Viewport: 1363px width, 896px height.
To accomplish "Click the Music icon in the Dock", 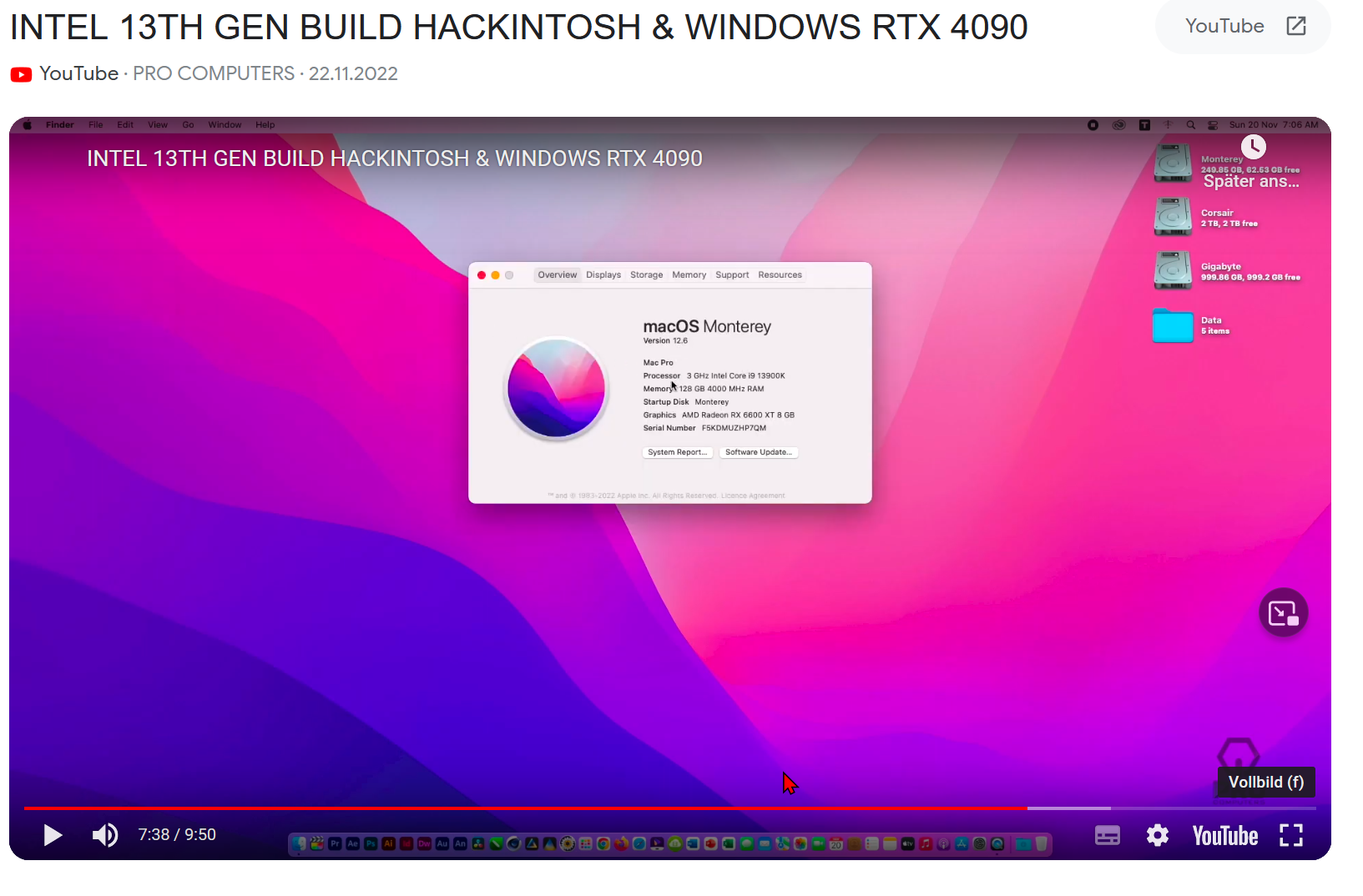I will point(926,844).
